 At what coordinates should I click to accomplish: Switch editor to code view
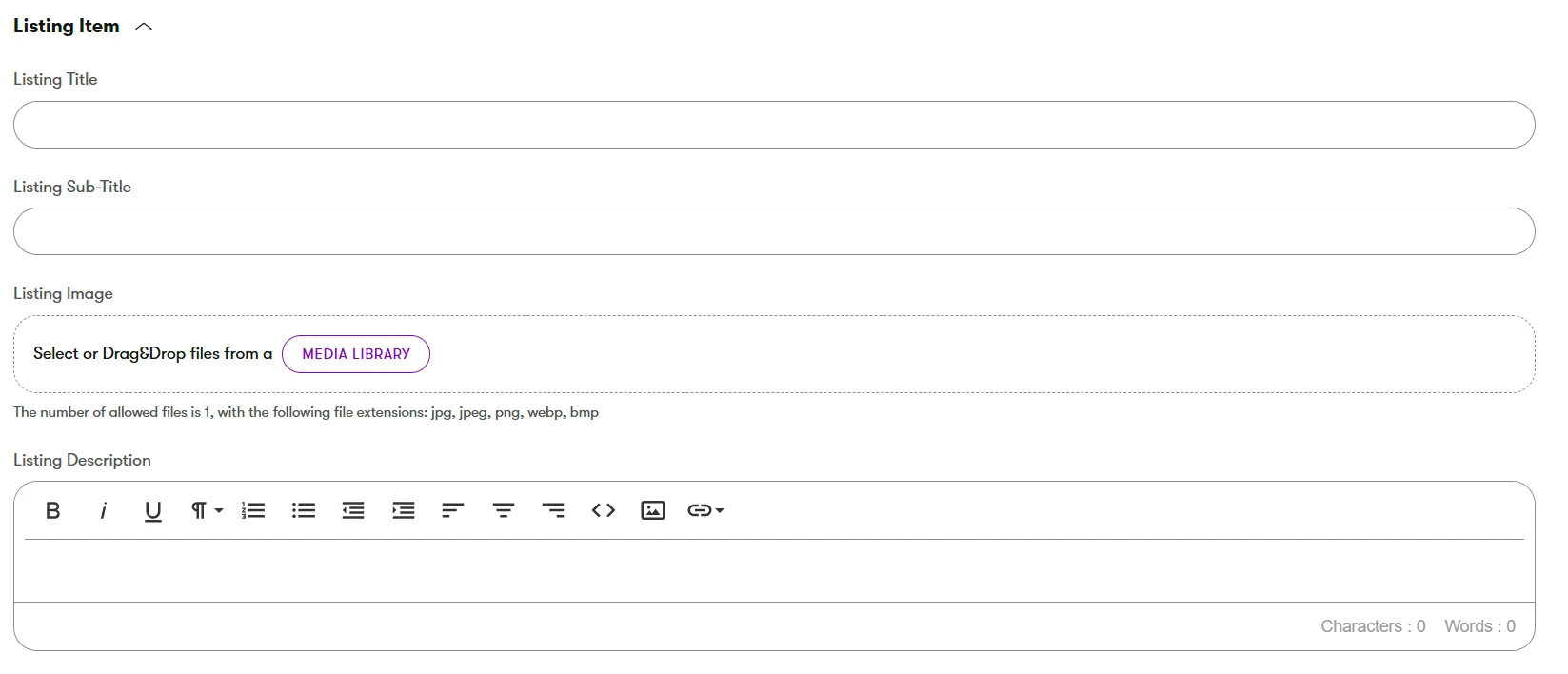(x=604, y=511)
